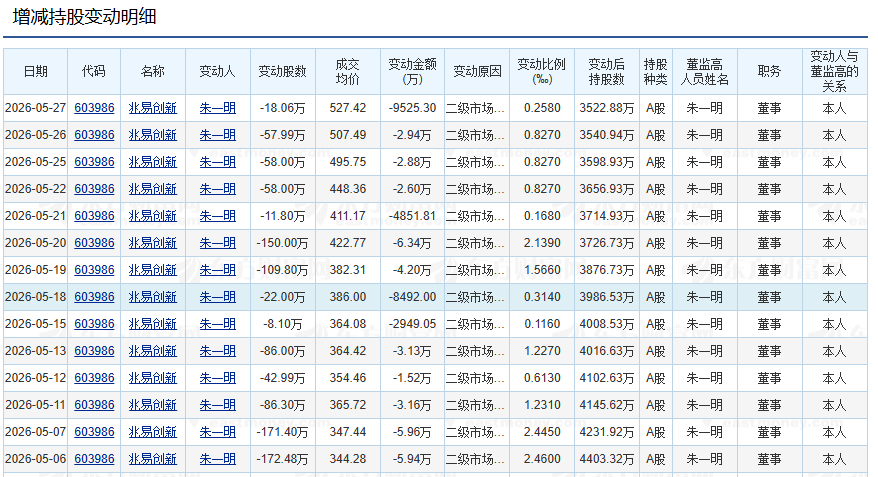Open stock code 603986 in 2026-05-07 row

94,432
